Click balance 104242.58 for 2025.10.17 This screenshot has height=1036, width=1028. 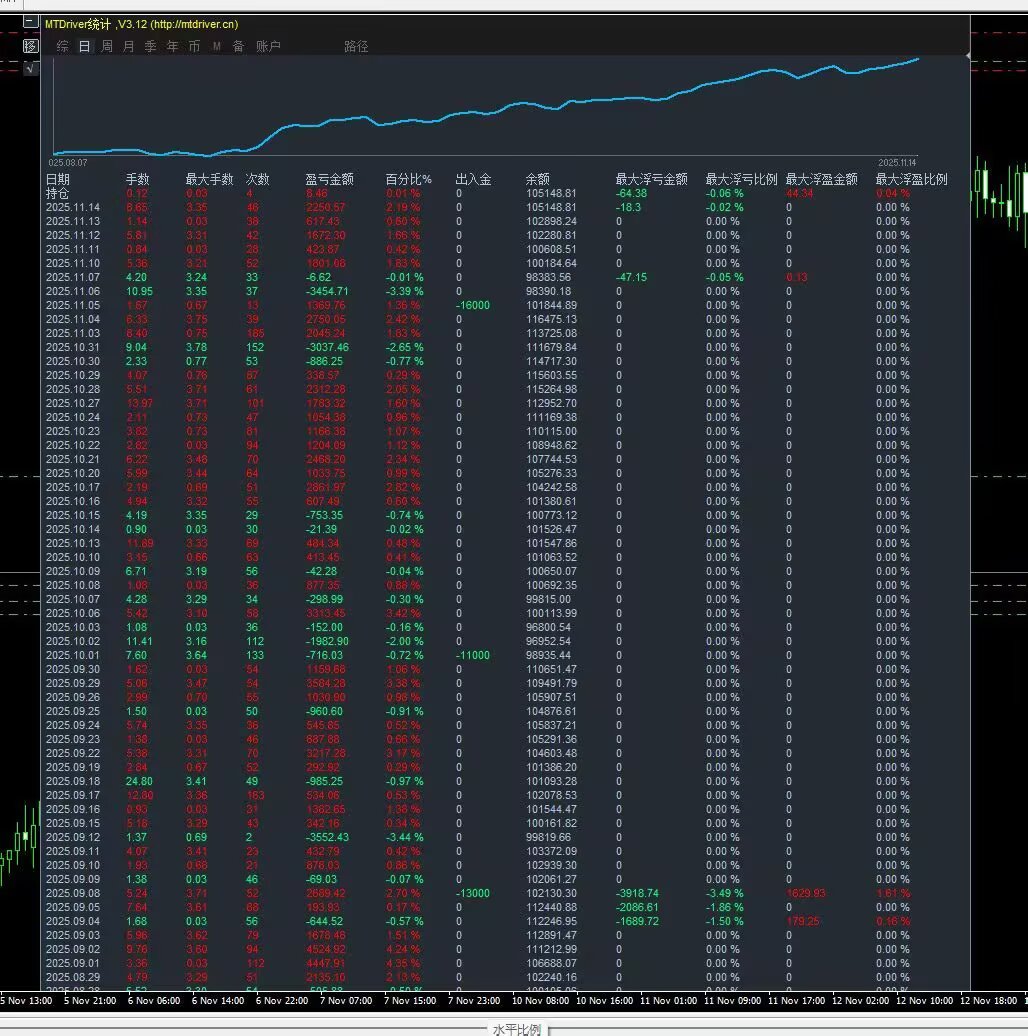(x=551, y=487)
